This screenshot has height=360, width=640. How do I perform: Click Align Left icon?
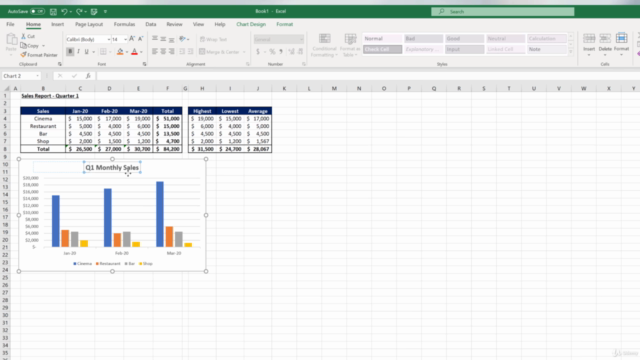[x=155, y=51]
